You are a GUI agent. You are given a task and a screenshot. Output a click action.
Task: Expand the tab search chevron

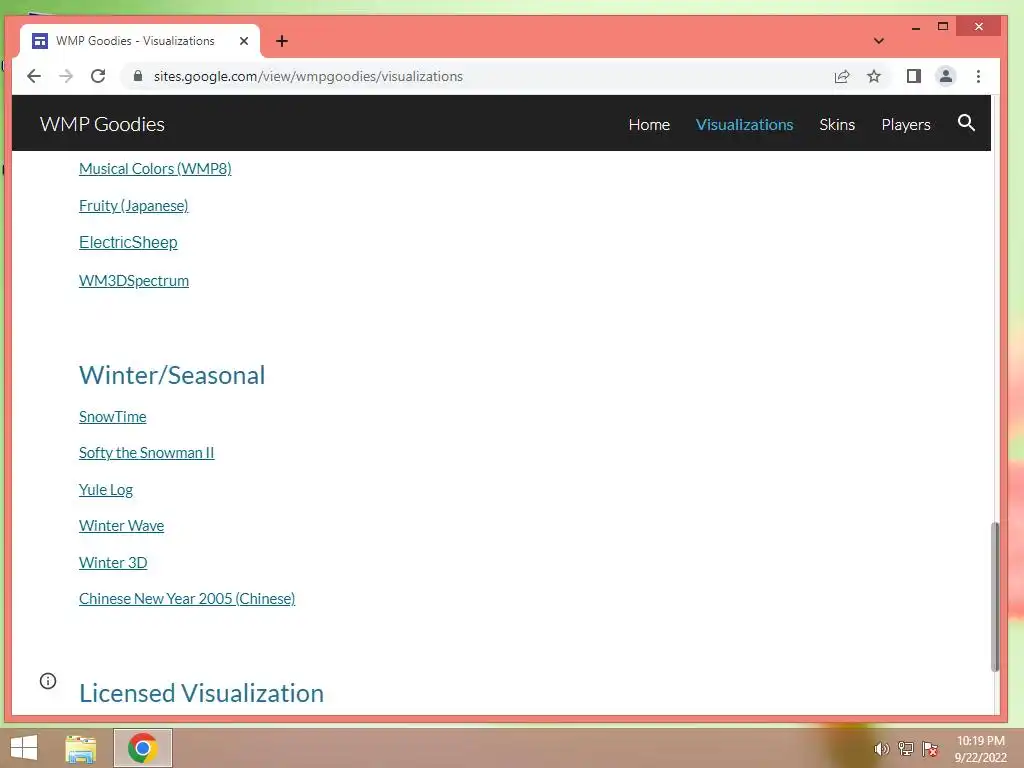coord(879,40)
